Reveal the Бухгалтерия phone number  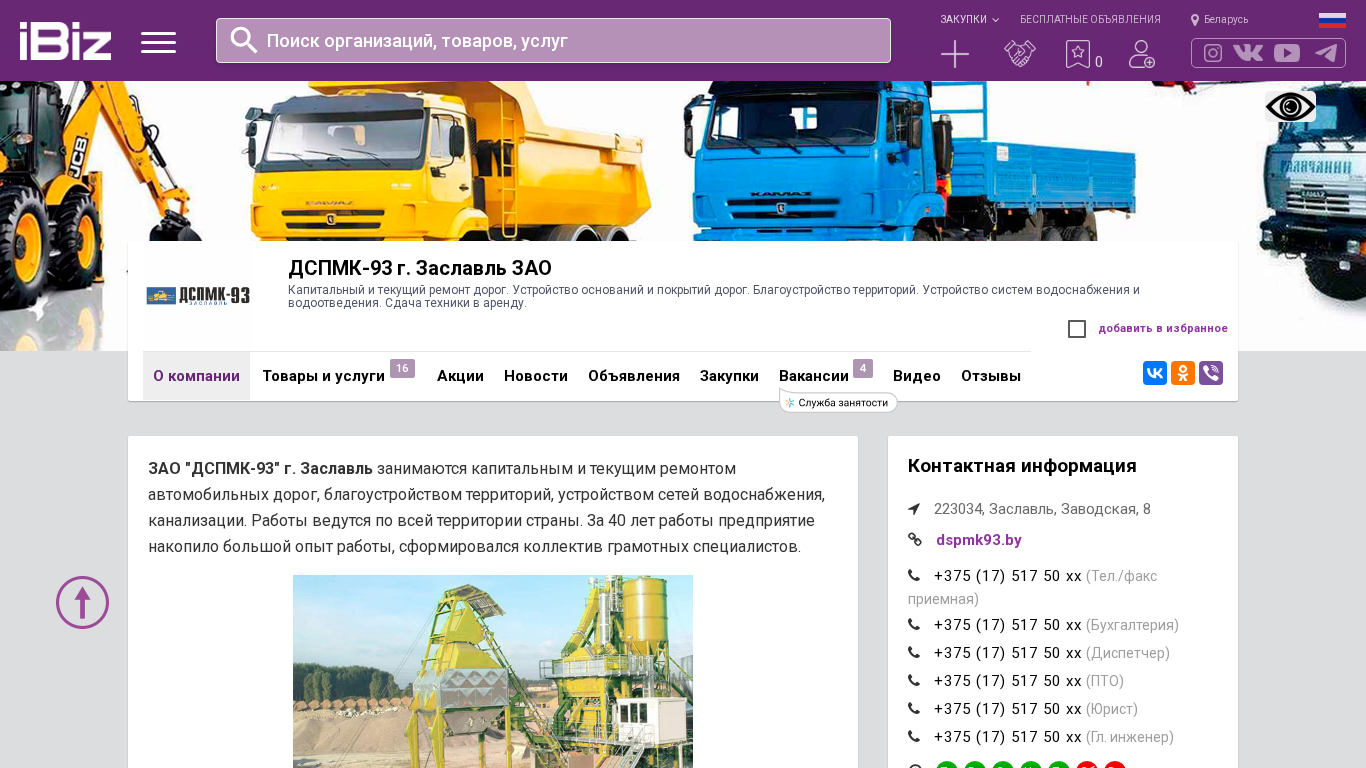click(x=1008, y=625)
